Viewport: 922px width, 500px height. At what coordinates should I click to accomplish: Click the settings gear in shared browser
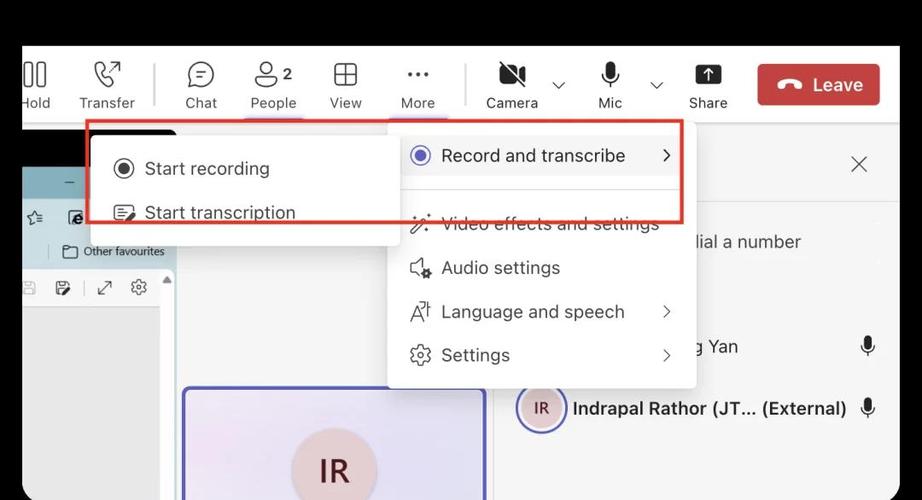[x=139, y=287]
